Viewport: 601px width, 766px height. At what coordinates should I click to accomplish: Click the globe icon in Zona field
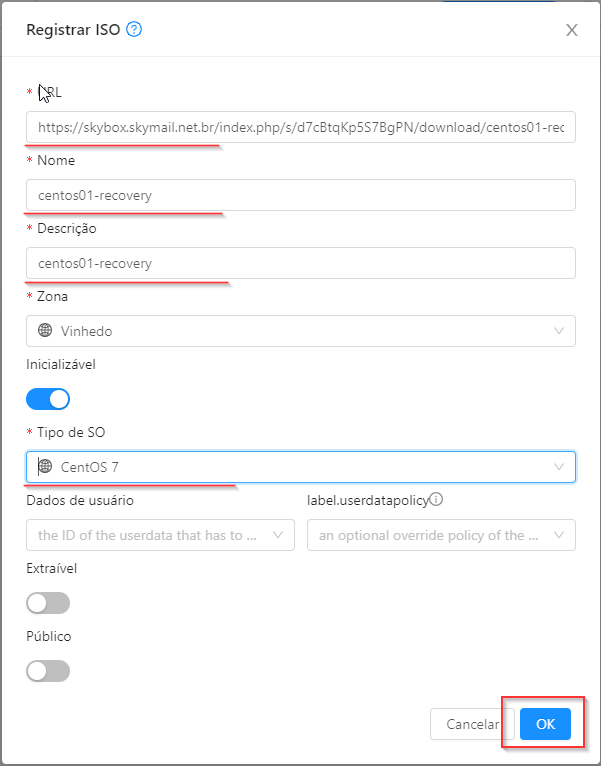tap(45, 331)
